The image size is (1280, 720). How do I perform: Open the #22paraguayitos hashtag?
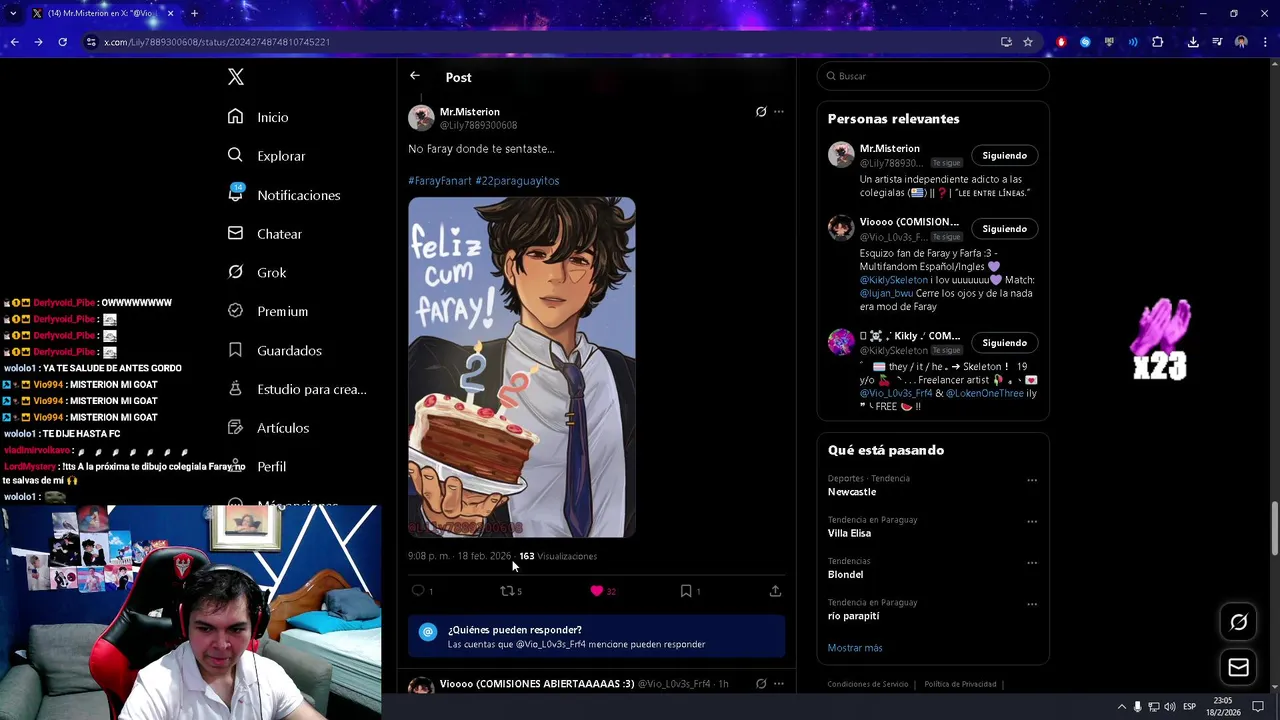pyautogui.click(x=517, y=181)
